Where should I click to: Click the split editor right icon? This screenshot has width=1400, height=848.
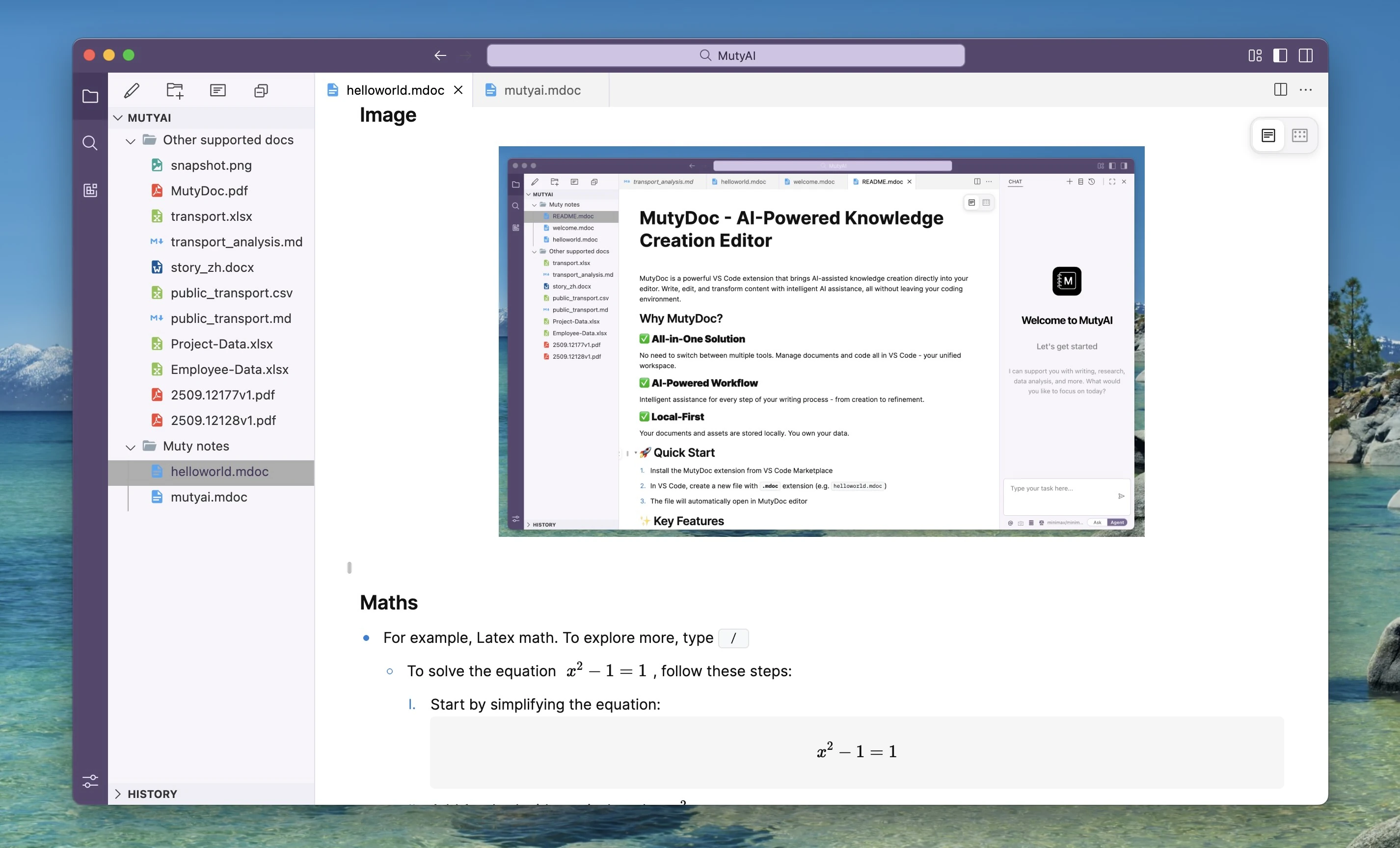(1280, 90)
